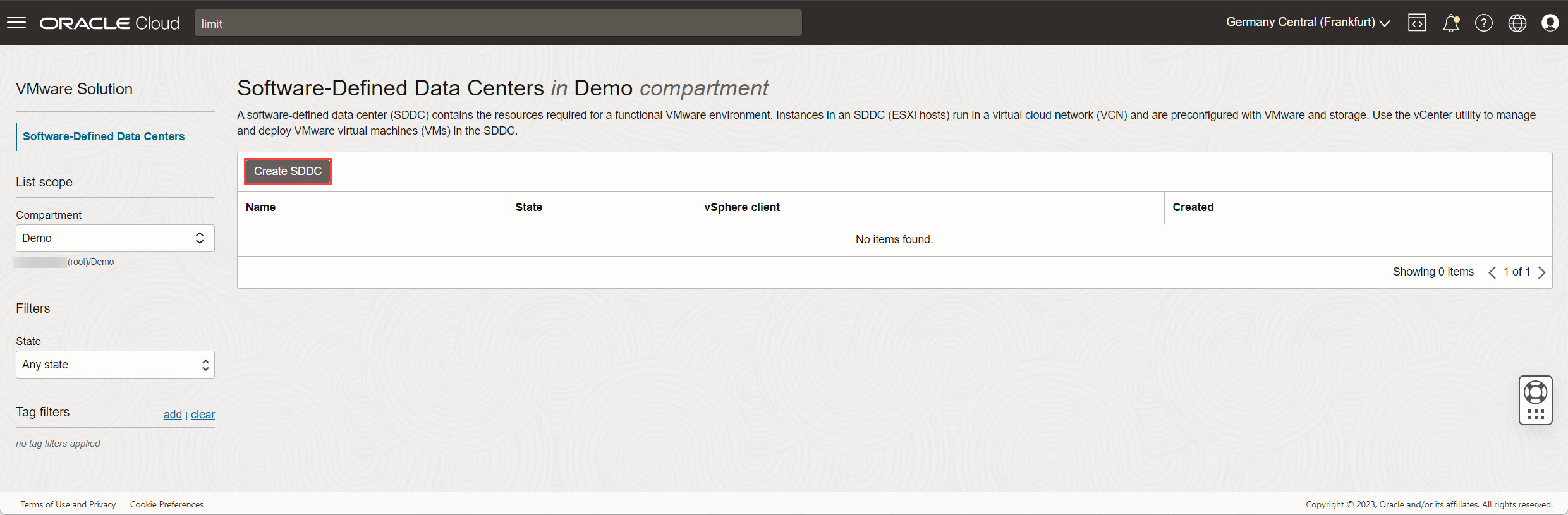Open the language globe menu

(x=1517, y=23)
